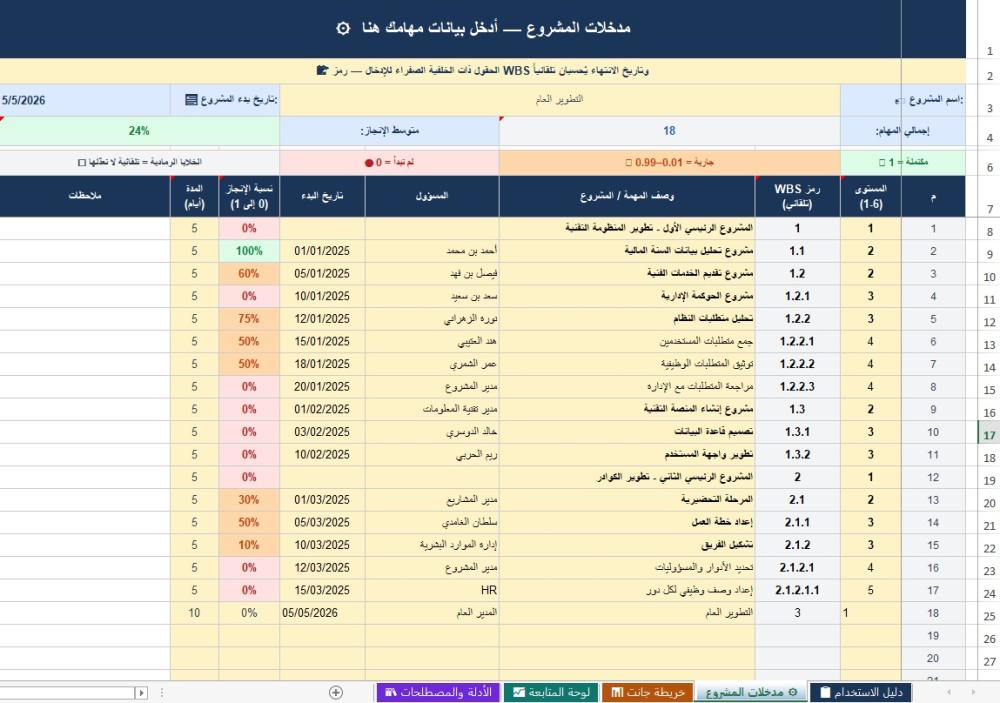Open the دليل الاستخدام sheet tab

pos(861,692)
